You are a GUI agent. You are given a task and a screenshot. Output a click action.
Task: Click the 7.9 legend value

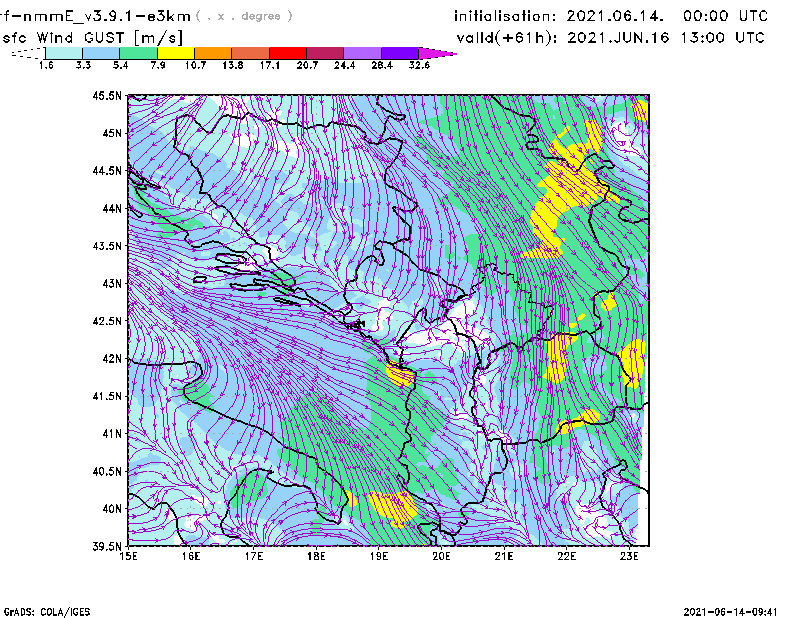click(x=158, y=65)
